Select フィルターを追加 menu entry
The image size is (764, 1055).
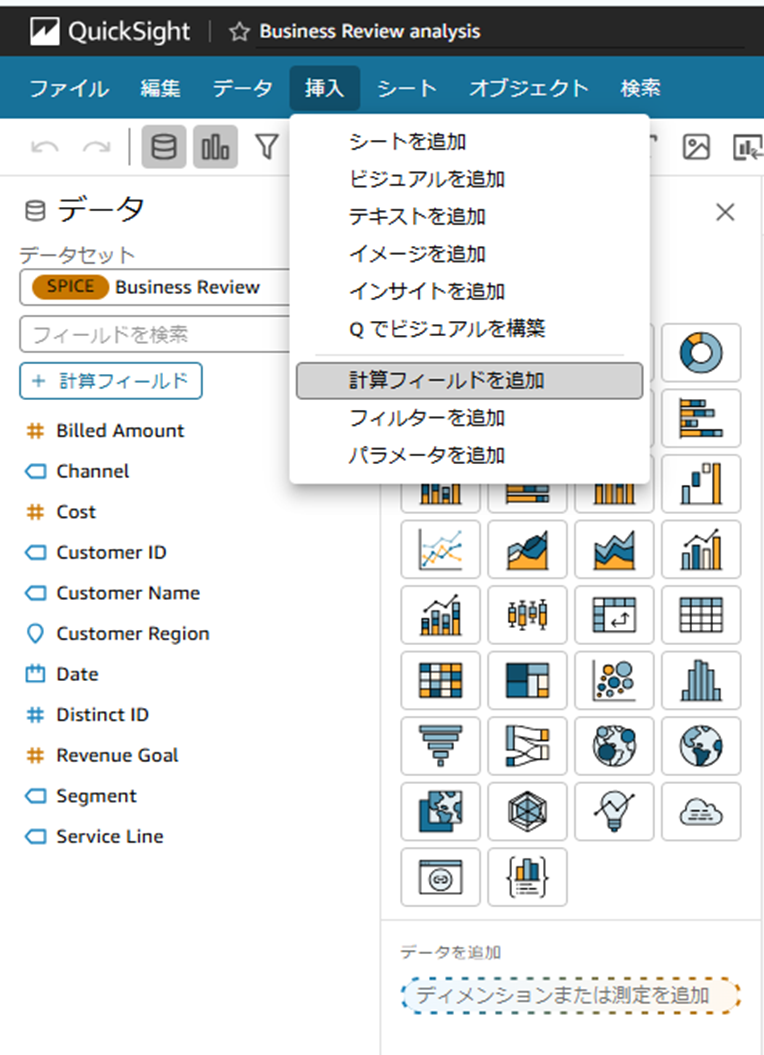[469, 419]
